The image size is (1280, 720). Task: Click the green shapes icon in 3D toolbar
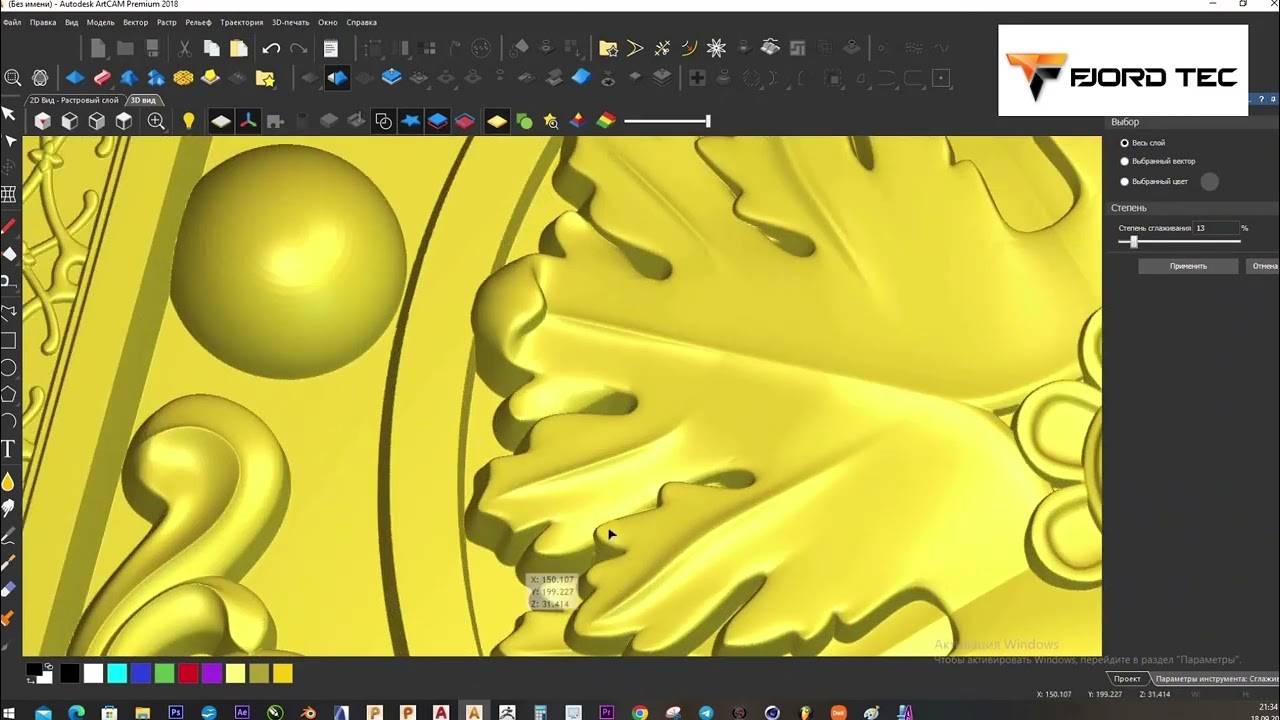pos(524,121)
